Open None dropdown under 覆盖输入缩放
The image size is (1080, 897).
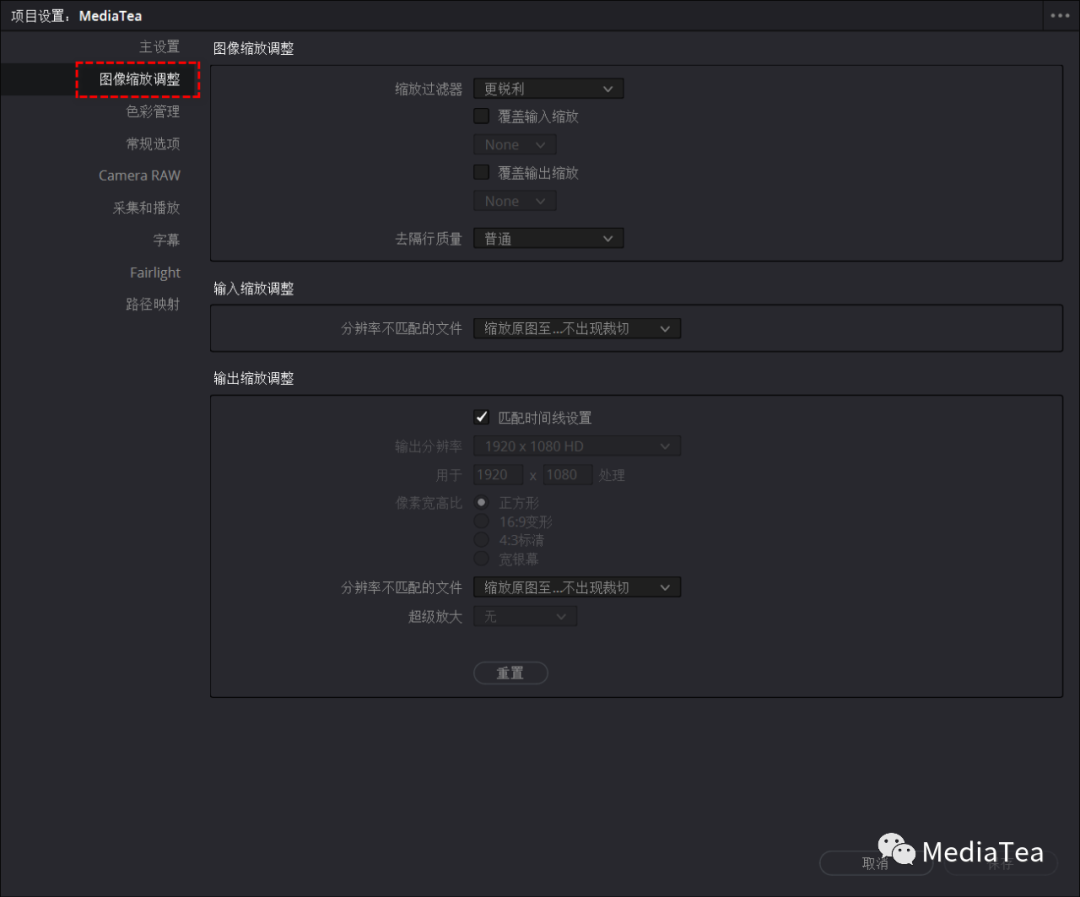pyautogui.click(x=515, y=145)
